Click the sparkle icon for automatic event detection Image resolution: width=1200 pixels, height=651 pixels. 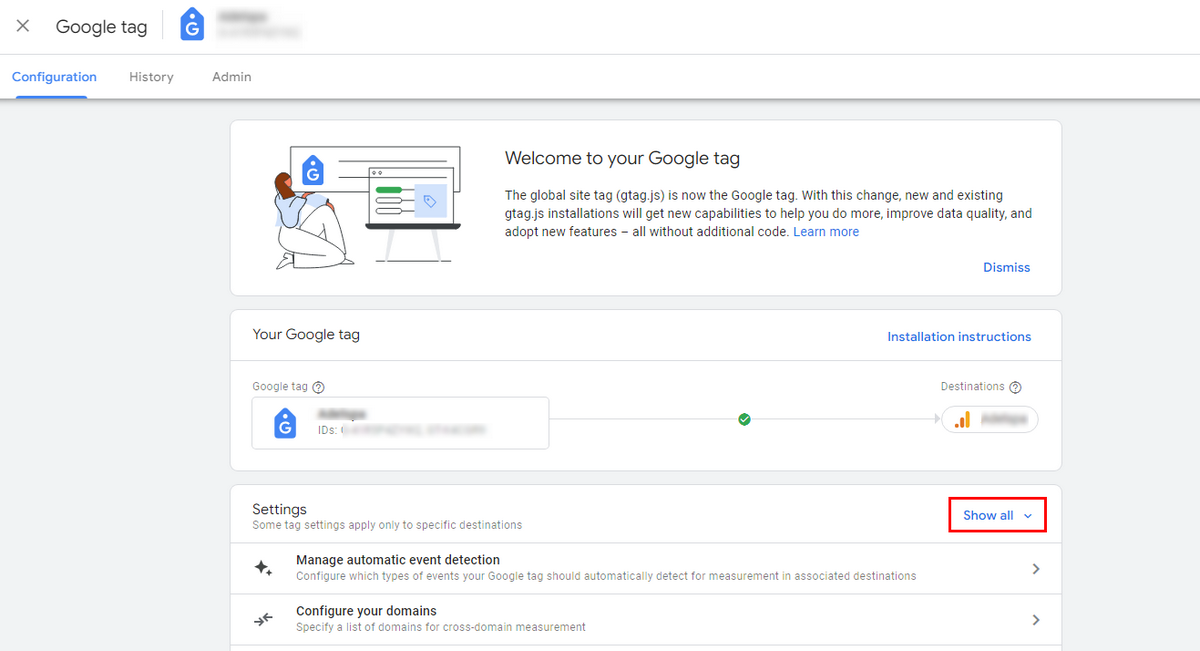[x=263, y=568]
